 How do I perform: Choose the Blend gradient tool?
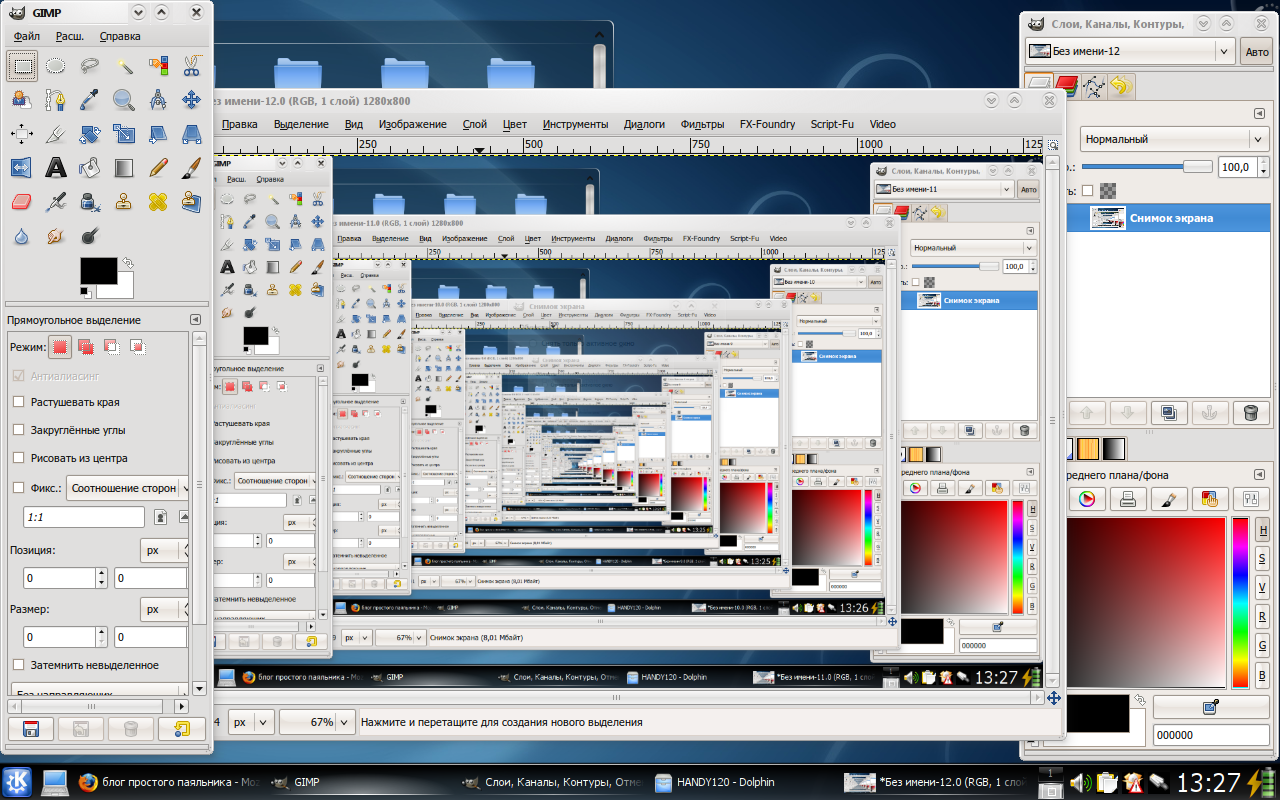click(x=124, y=167)
